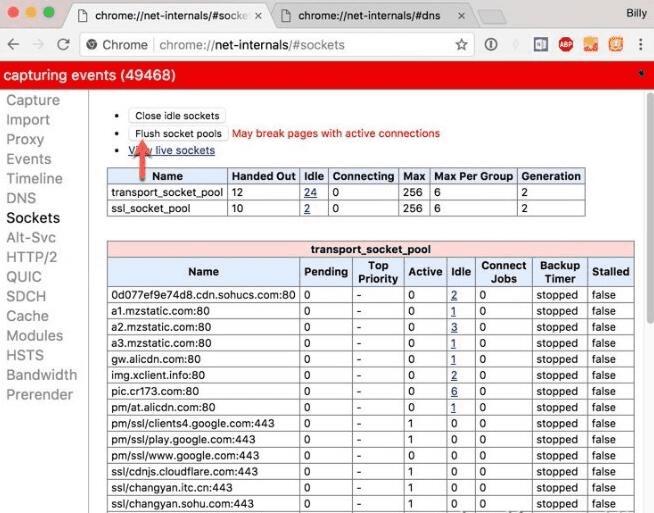Open idle link for a2.mzstatic.com:80
654x513 pixels.
454,327
